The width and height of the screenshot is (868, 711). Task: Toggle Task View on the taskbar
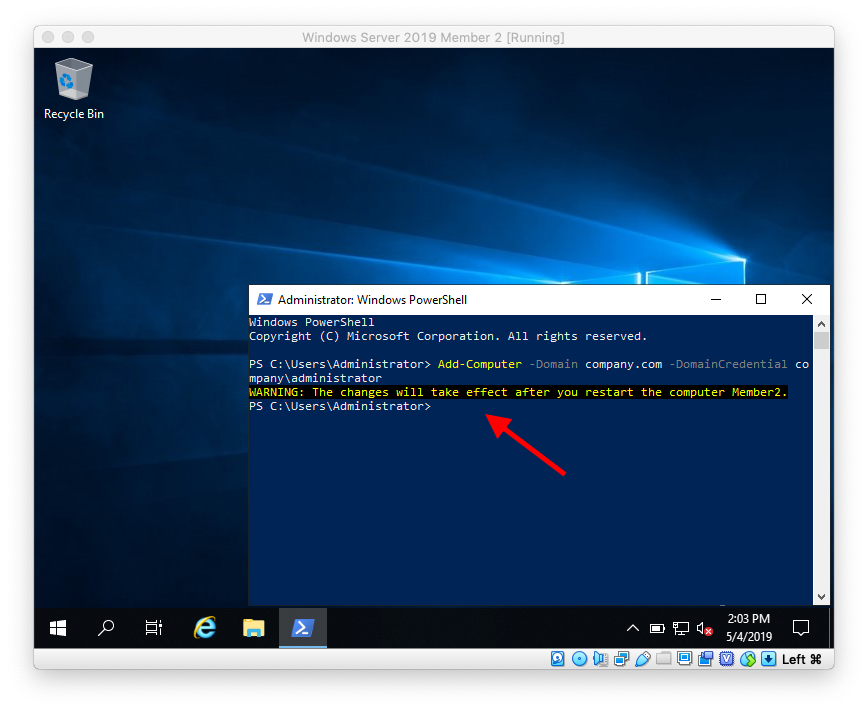[x=153, y=628]
